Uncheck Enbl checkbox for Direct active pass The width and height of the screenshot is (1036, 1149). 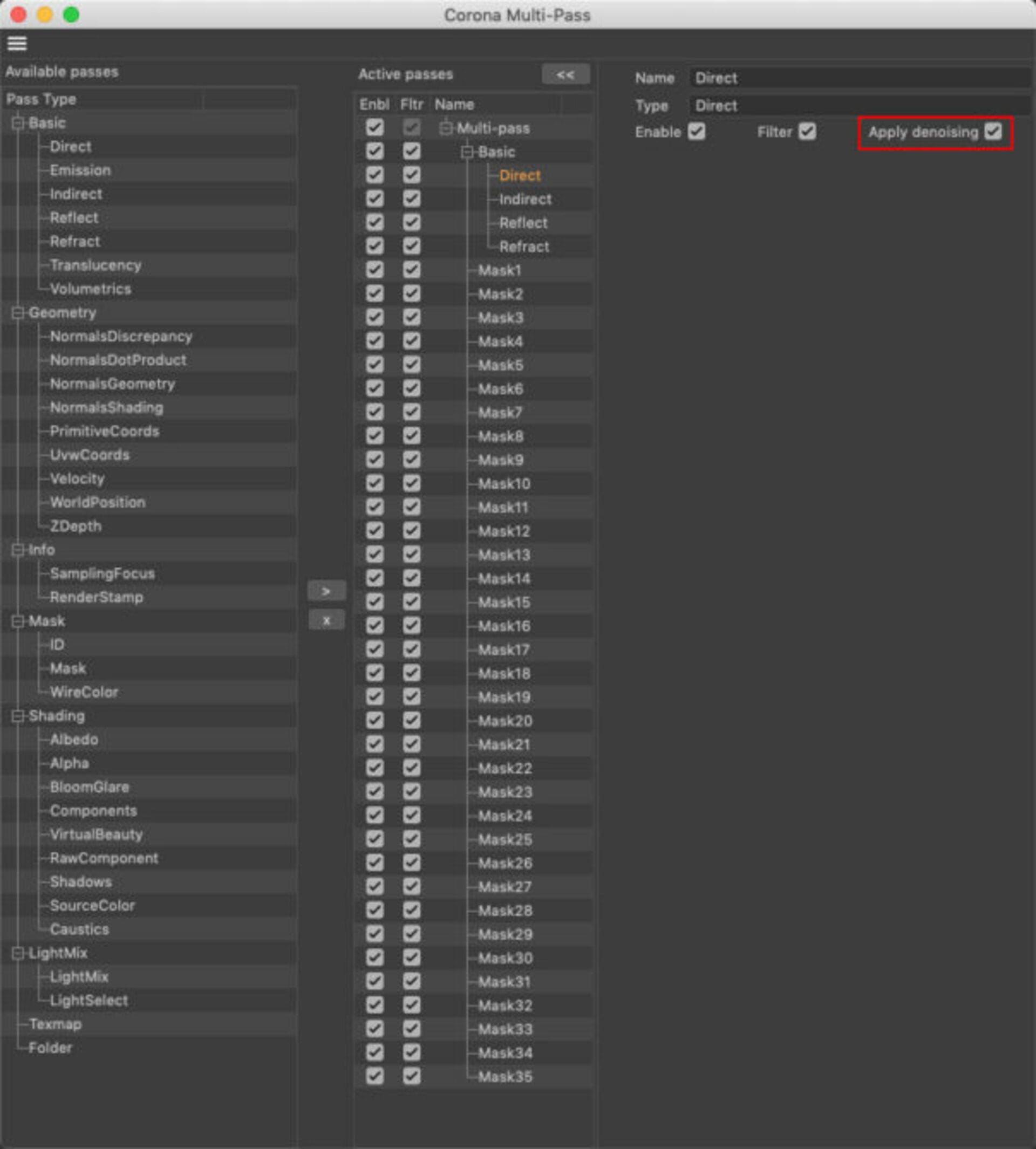click(374, 175)
